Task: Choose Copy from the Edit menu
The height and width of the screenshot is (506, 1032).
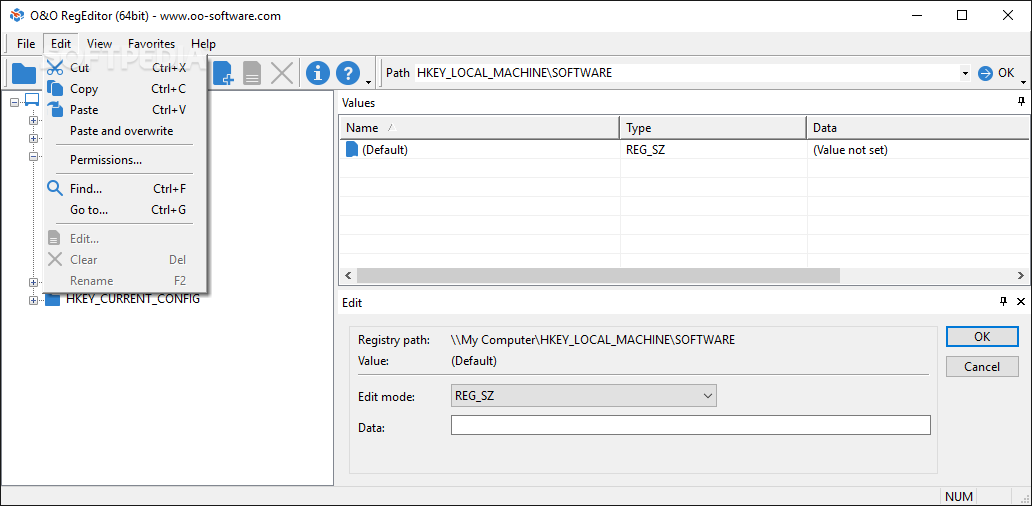Action: point(125,89)
